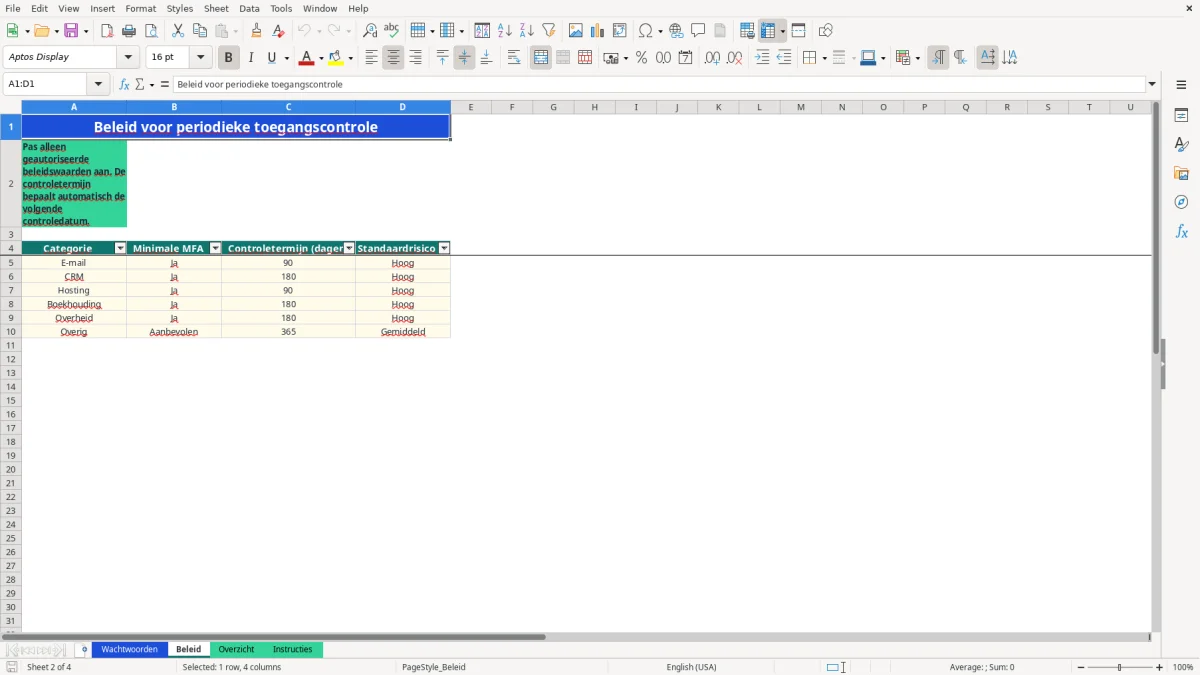Image resolution: width=1200 pixels, height=675 pixels.
Task: Open the sidebar Navigator compass icon
Action: [1181, 203]
